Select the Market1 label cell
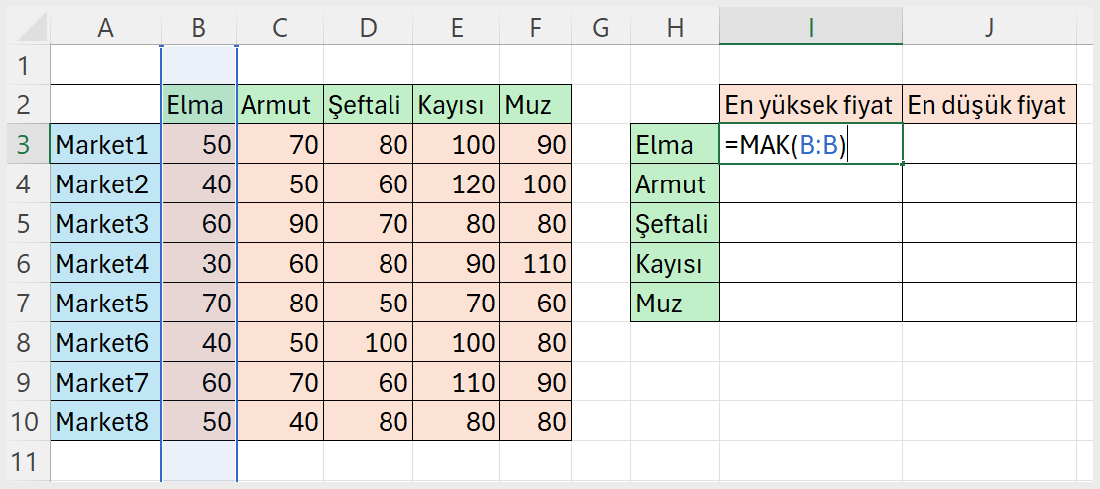 click(x=105, y=145)
